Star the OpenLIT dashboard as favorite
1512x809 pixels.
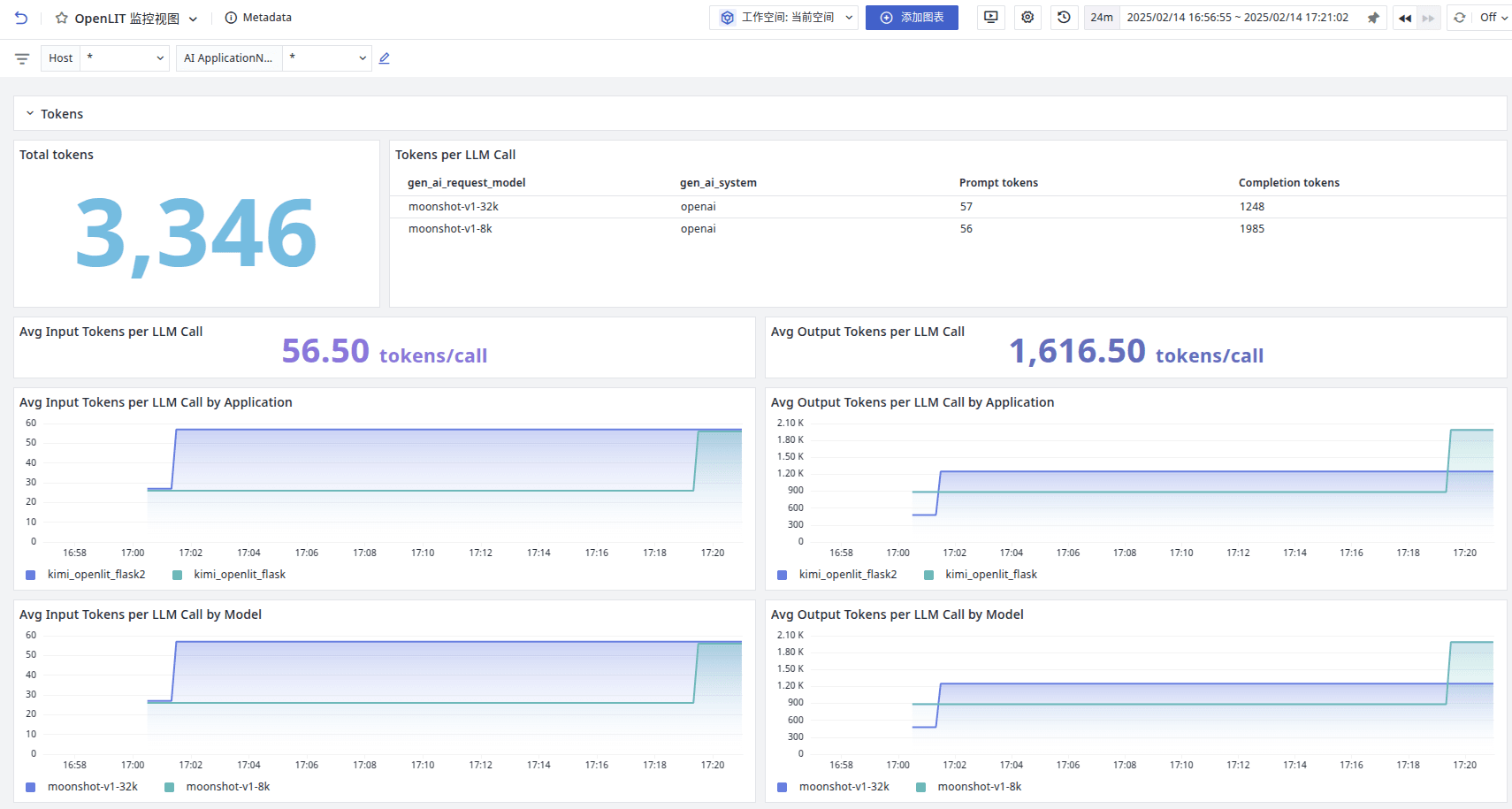pyautogui.click(x=61, y=18)
